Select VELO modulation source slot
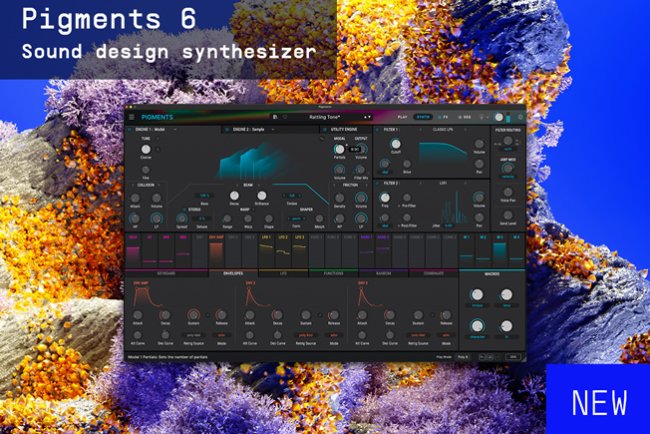This screenshot has width=650, height=434. (x=133, y=250)
